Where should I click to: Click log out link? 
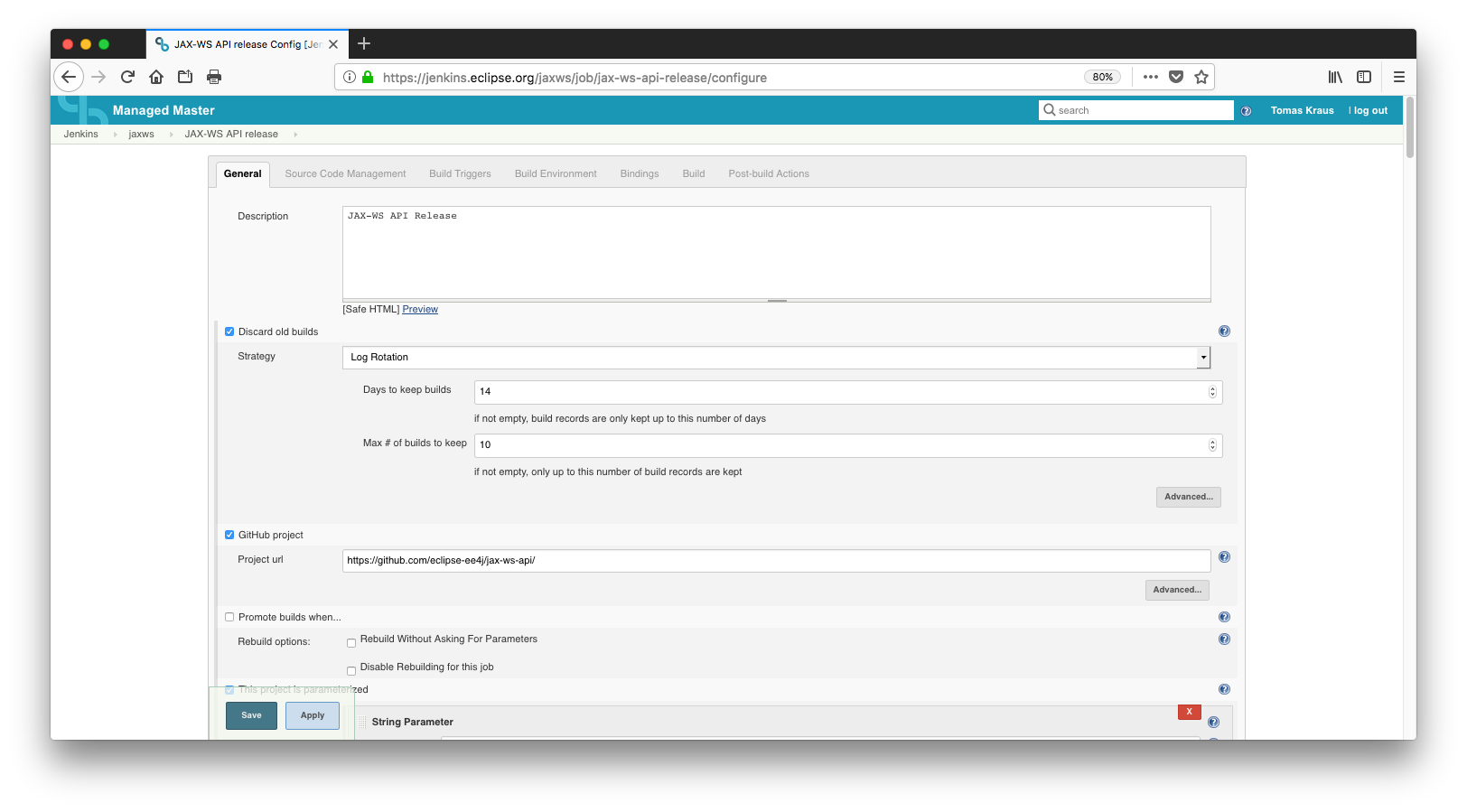point(1370,110)
